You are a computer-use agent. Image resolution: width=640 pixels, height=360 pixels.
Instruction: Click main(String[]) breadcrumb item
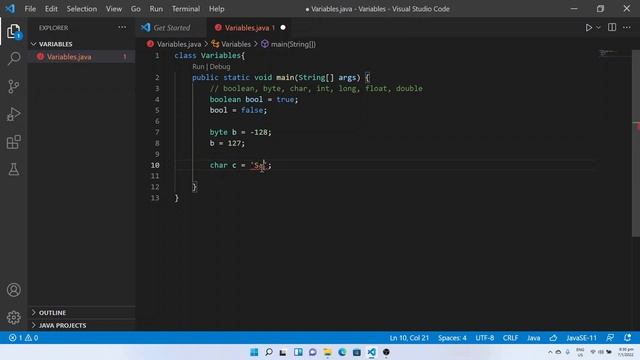(x=293, y=44)
